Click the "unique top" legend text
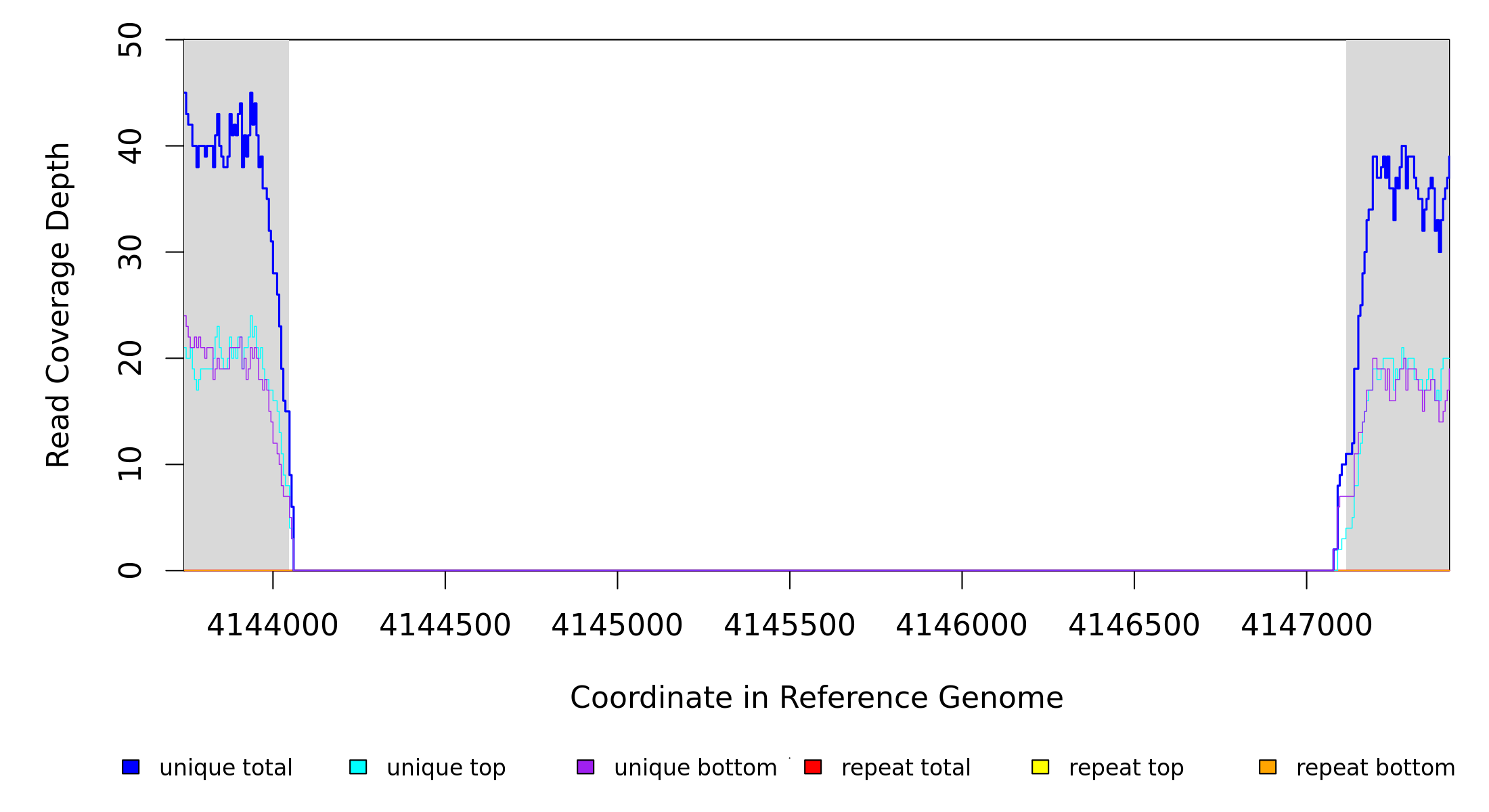 coord(446,768)
